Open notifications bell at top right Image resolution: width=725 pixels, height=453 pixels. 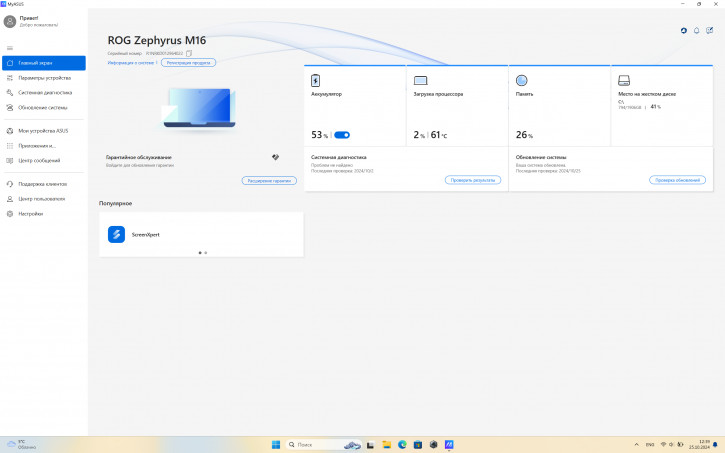[x=696, y=31]
